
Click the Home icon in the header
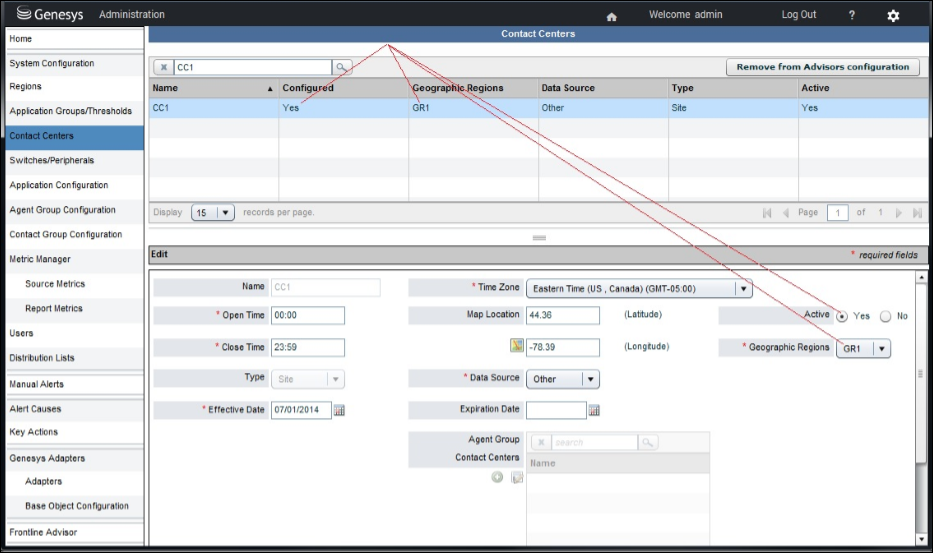[612, 16]
